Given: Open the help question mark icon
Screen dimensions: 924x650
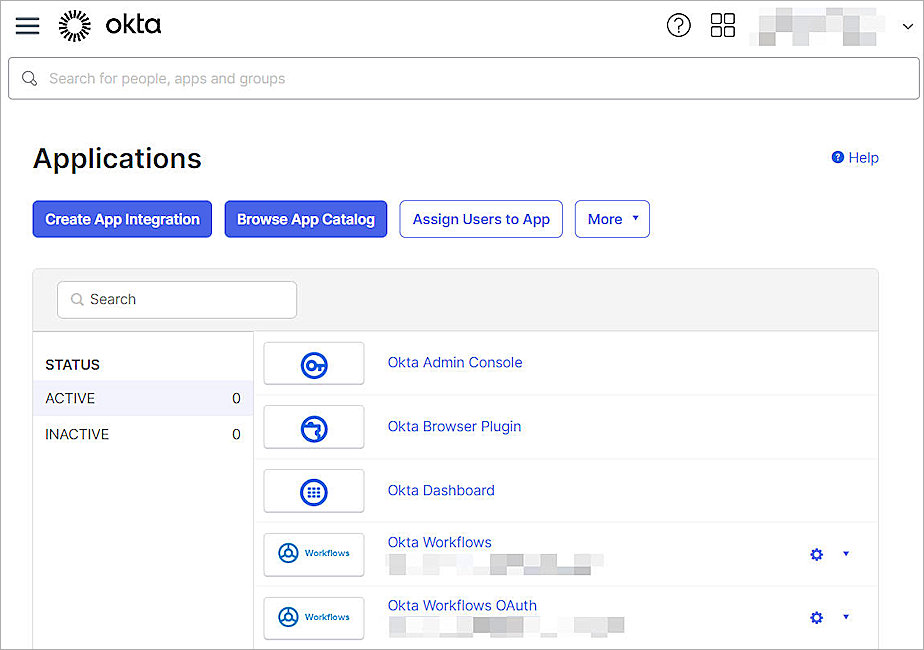Looking at the screenshot, I should [x=679, y=25].
